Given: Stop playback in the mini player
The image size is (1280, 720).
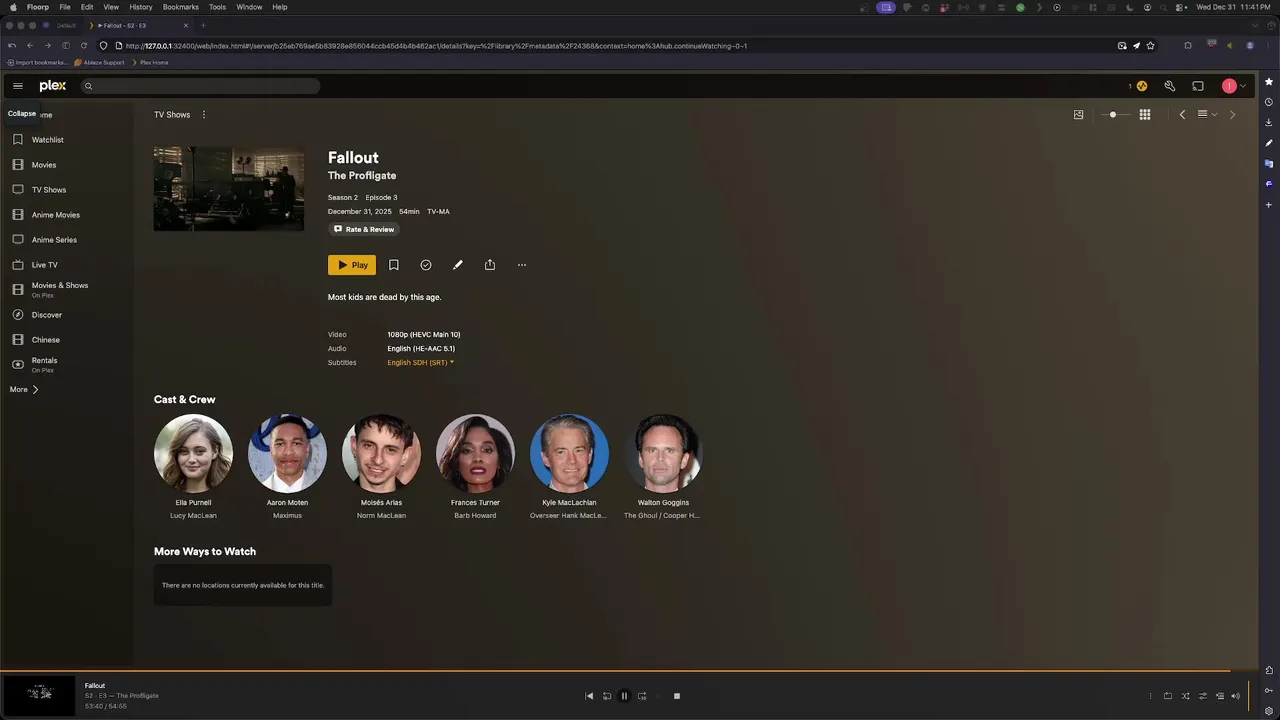Looking at the screenshot, I should click(677, 696).
